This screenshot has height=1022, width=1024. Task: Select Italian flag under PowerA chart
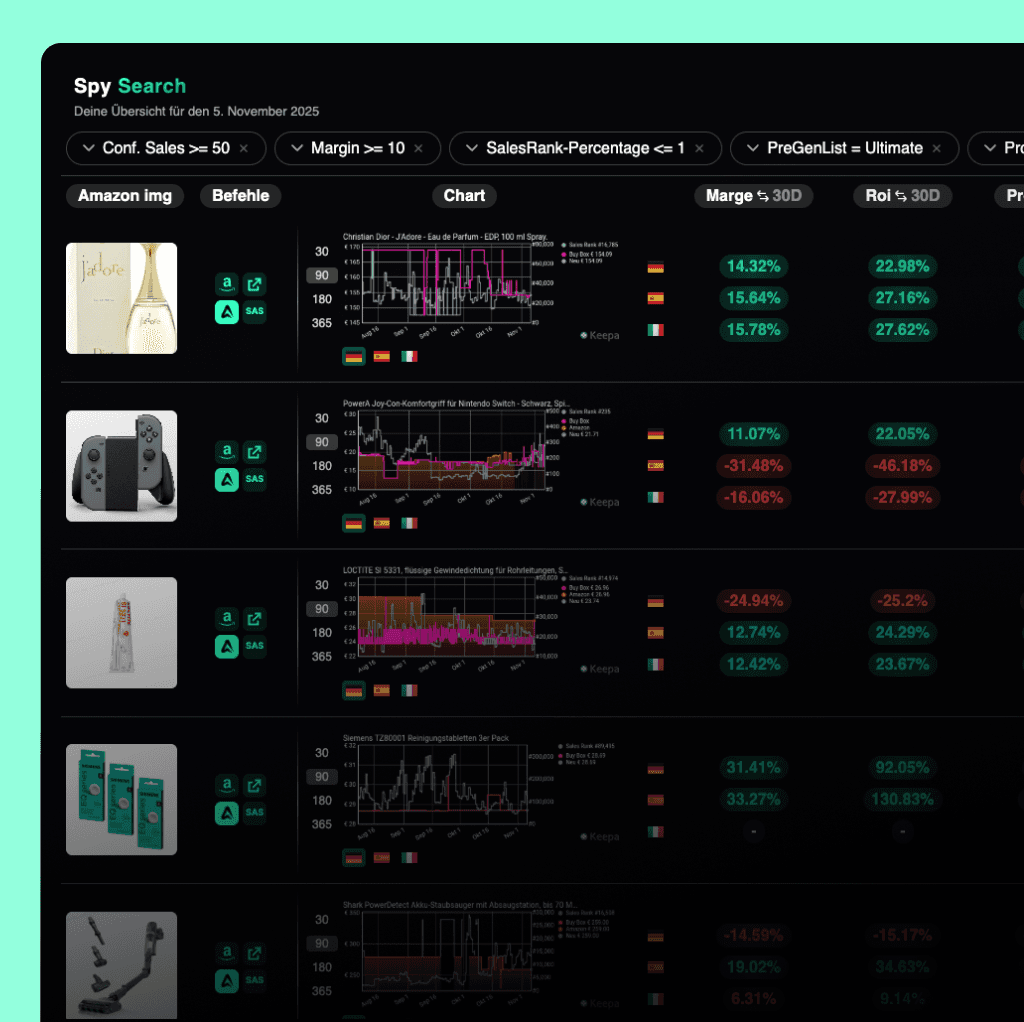point(409,523)
